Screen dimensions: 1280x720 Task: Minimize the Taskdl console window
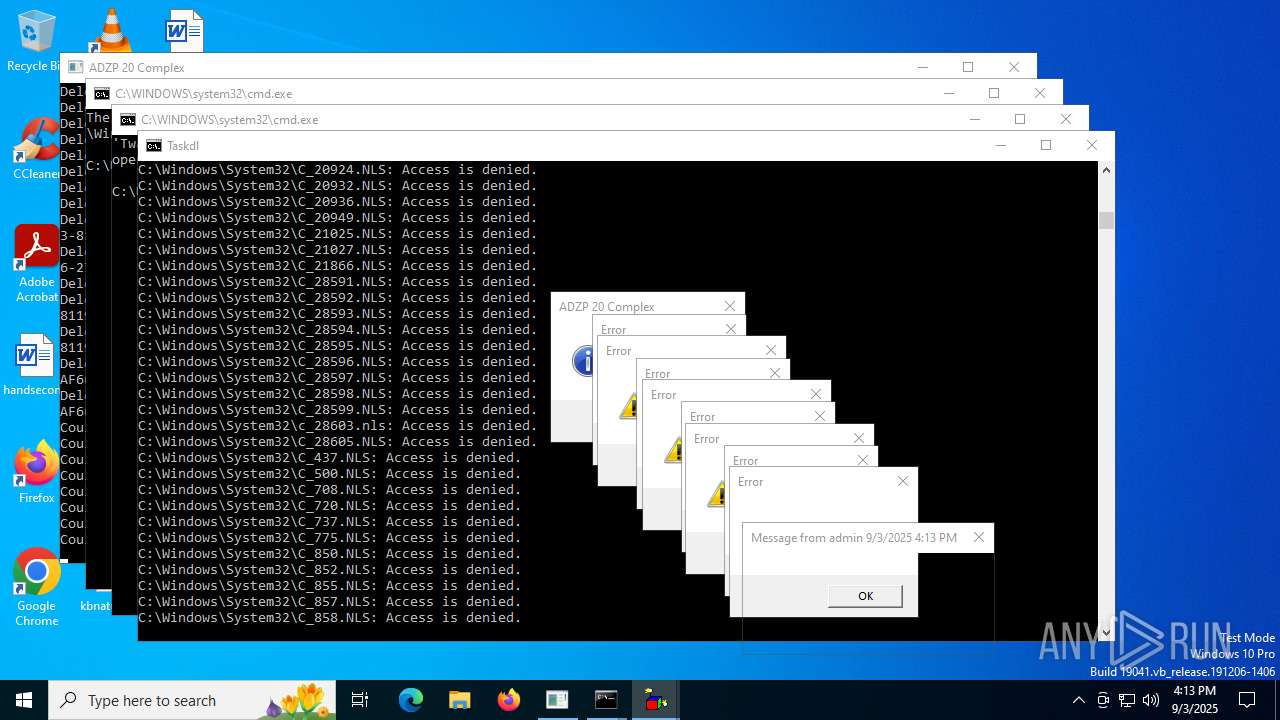[1000, 145]
